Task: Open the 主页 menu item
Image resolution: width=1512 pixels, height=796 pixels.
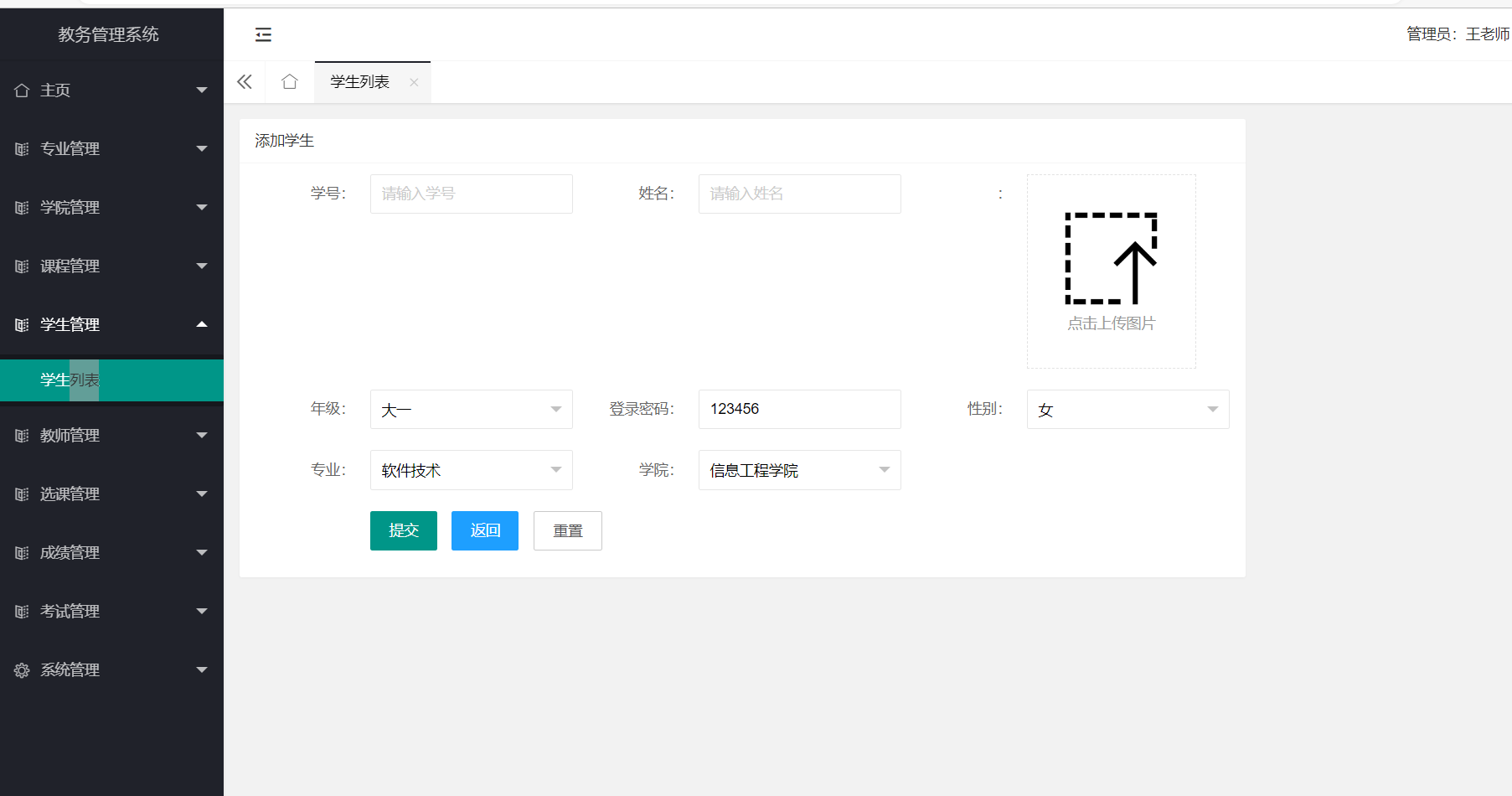Action: coord(111,90)
